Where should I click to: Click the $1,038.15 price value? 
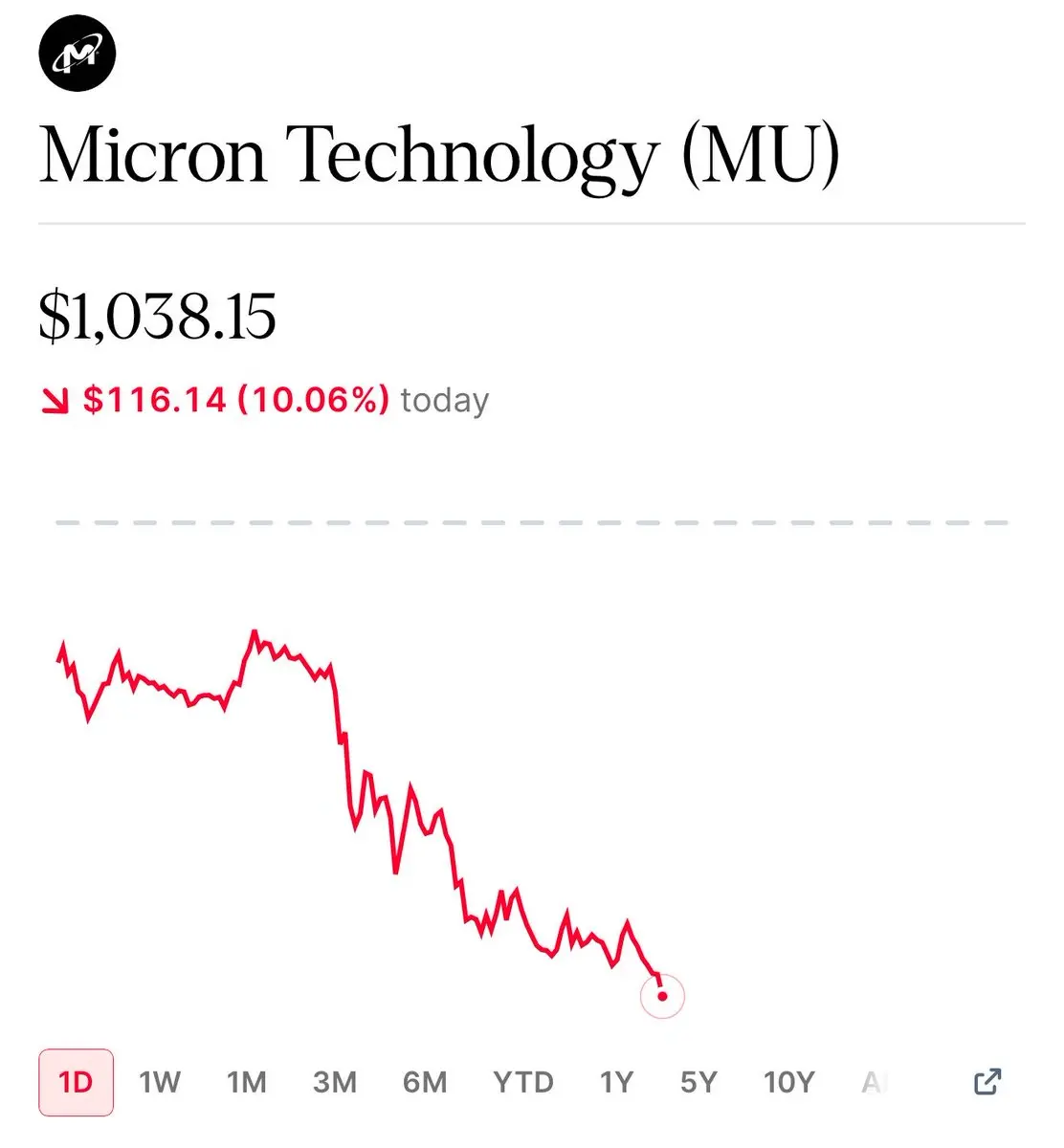(x=158, y=317)
